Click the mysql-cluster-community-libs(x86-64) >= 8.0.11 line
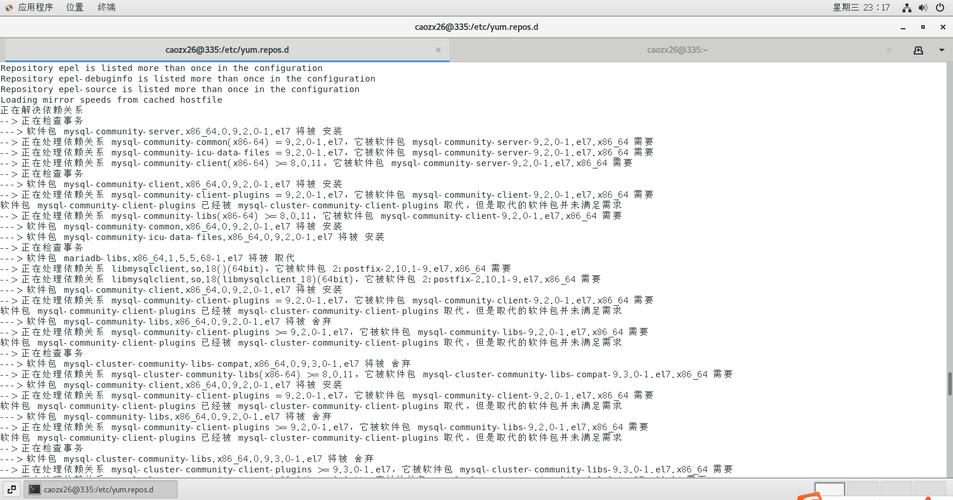The width and height of the screenshot is (953, 500). pos(366,374)
